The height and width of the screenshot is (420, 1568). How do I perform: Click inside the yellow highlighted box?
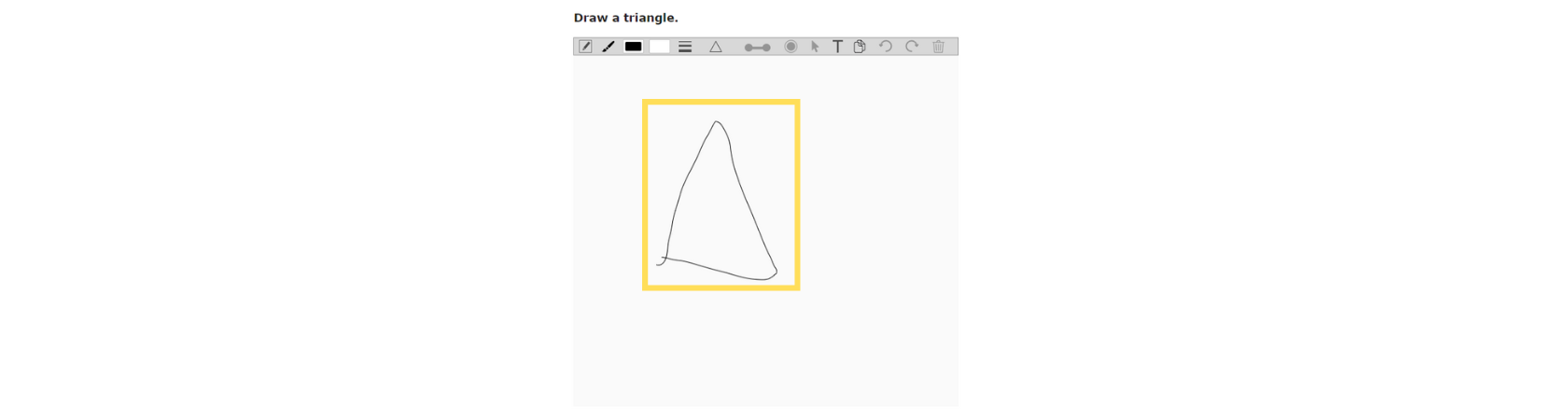721,195
